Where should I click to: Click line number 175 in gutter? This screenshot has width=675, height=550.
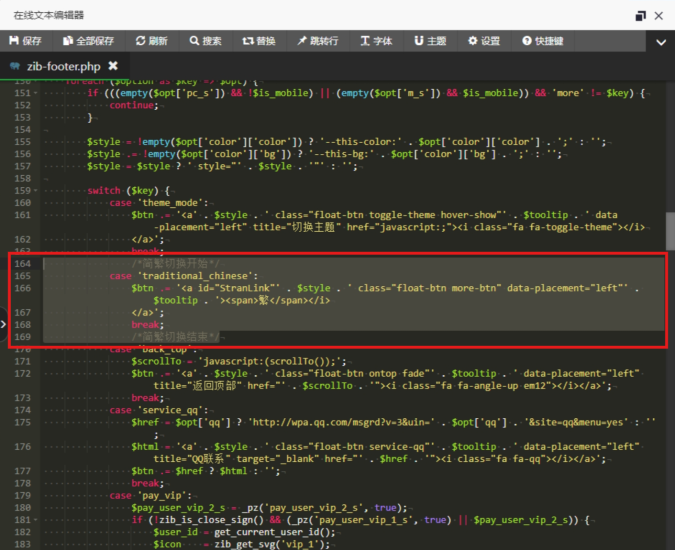coord(22,422)
